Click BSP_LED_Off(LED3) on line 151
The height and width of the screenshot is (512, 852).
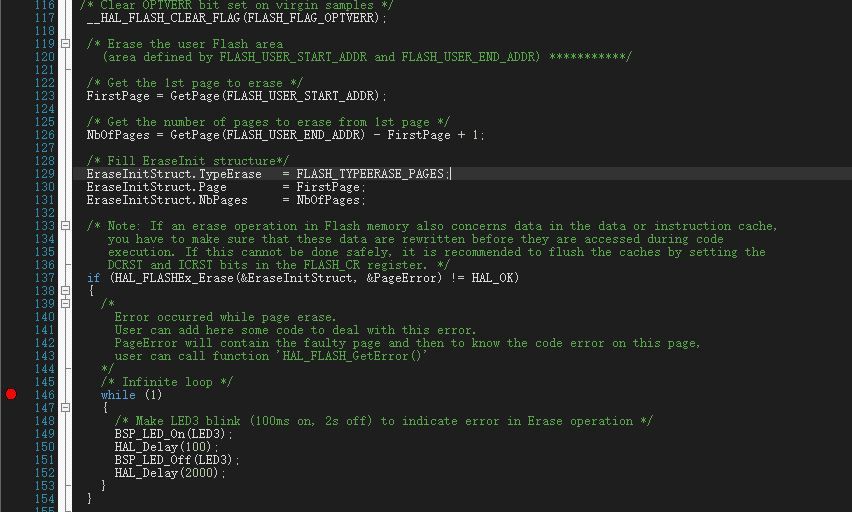(x=177, y=460)
